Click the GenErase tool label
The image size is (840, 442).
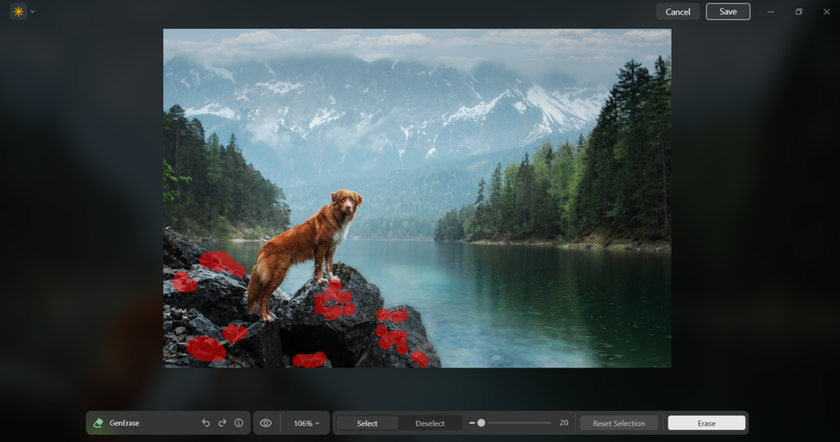point(124,423)
